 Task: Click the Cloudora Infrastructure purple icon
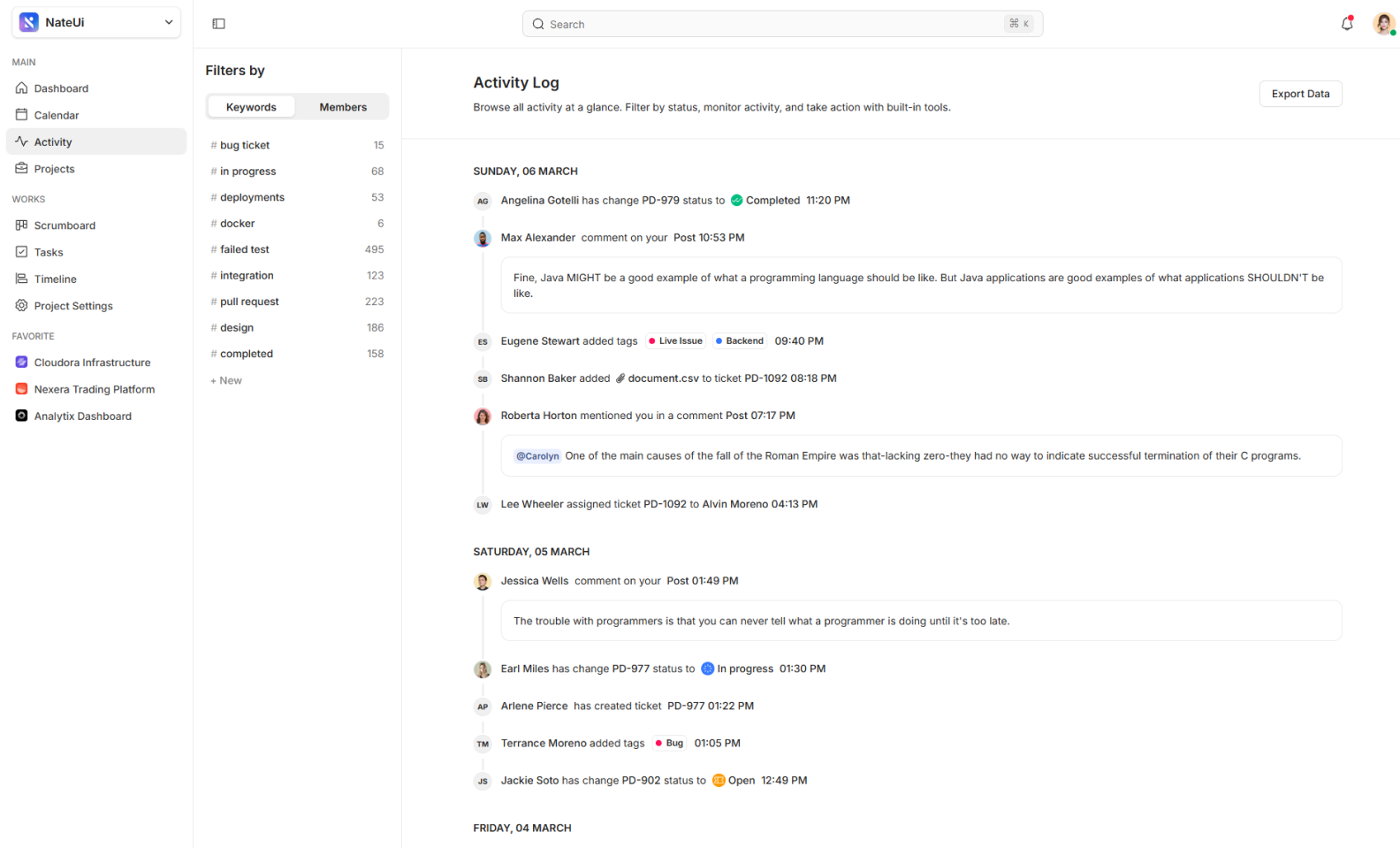click(22, 362)
